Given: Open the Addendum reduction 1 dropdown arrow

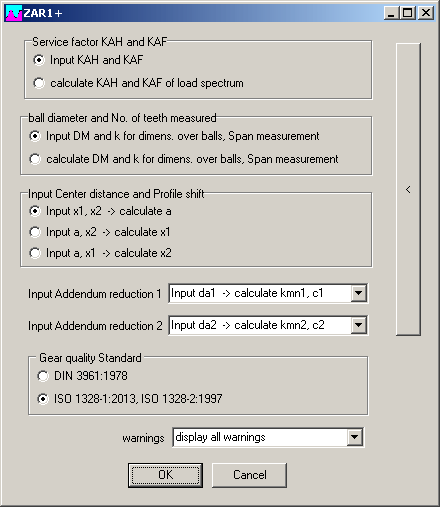Looking at the screenshot, I should (358, 293).
